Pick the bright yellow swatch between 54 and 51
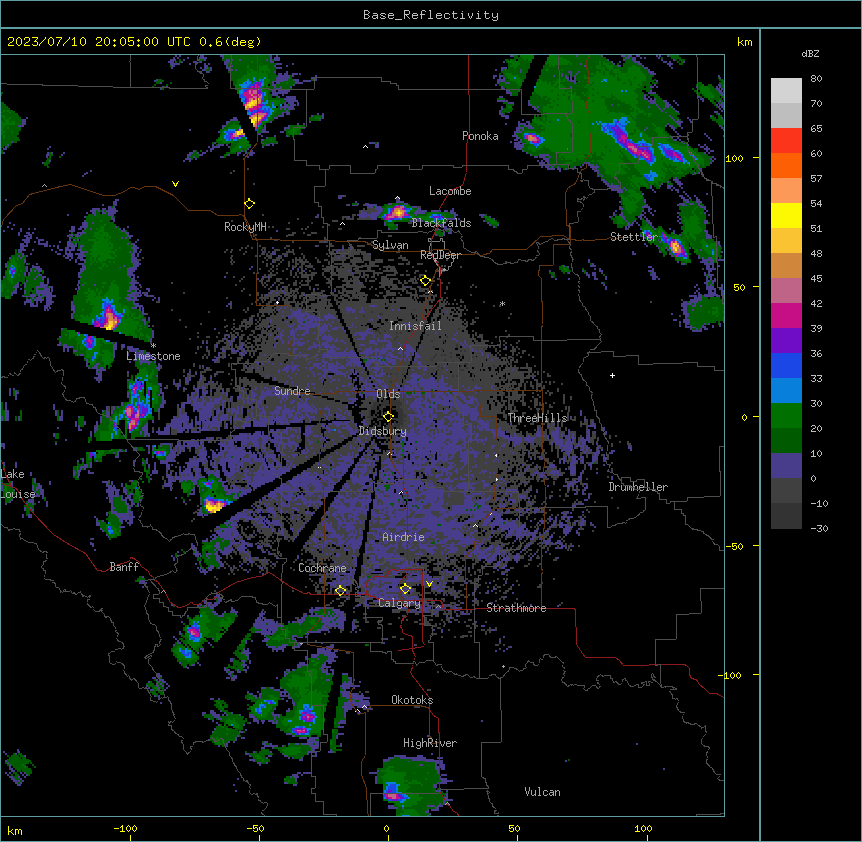Viewport: 862px width, 842px height. pos(786,215)
